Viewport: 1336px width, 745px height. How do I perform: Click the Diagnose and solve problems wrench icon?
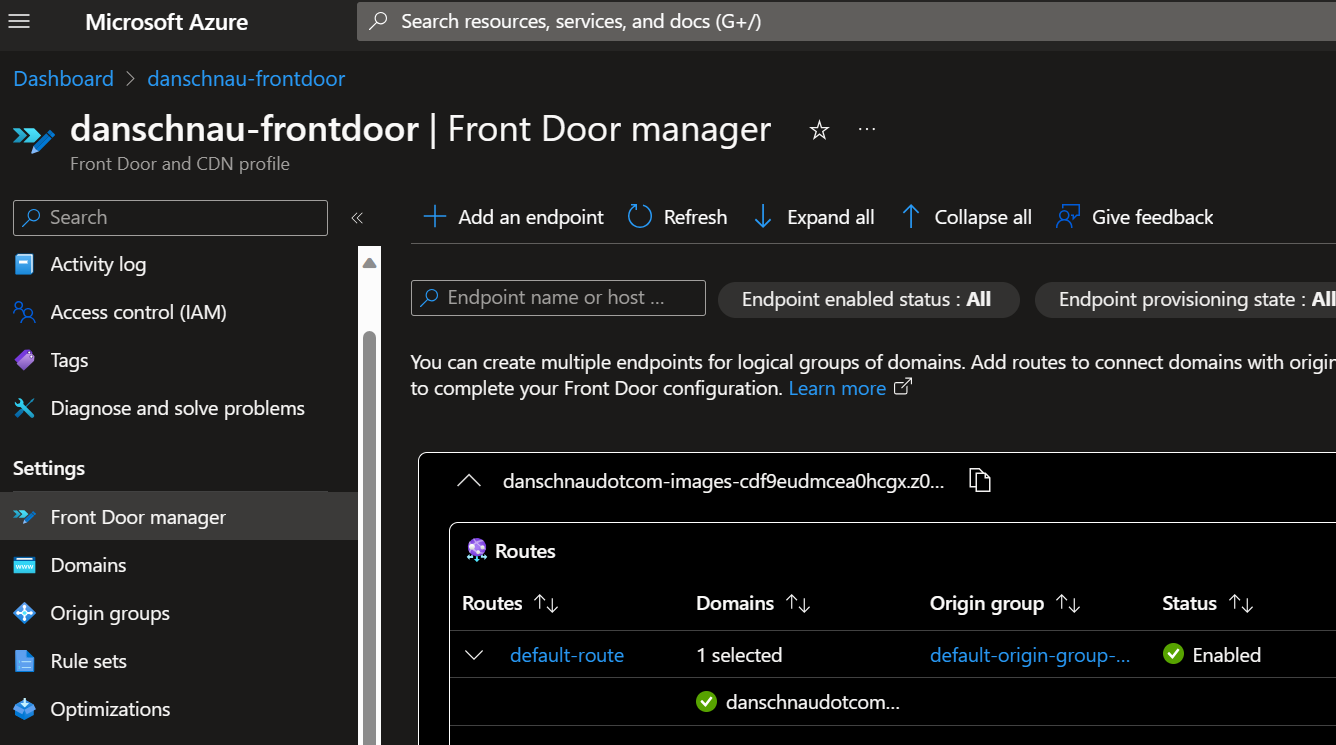click(x=24, y=409)
